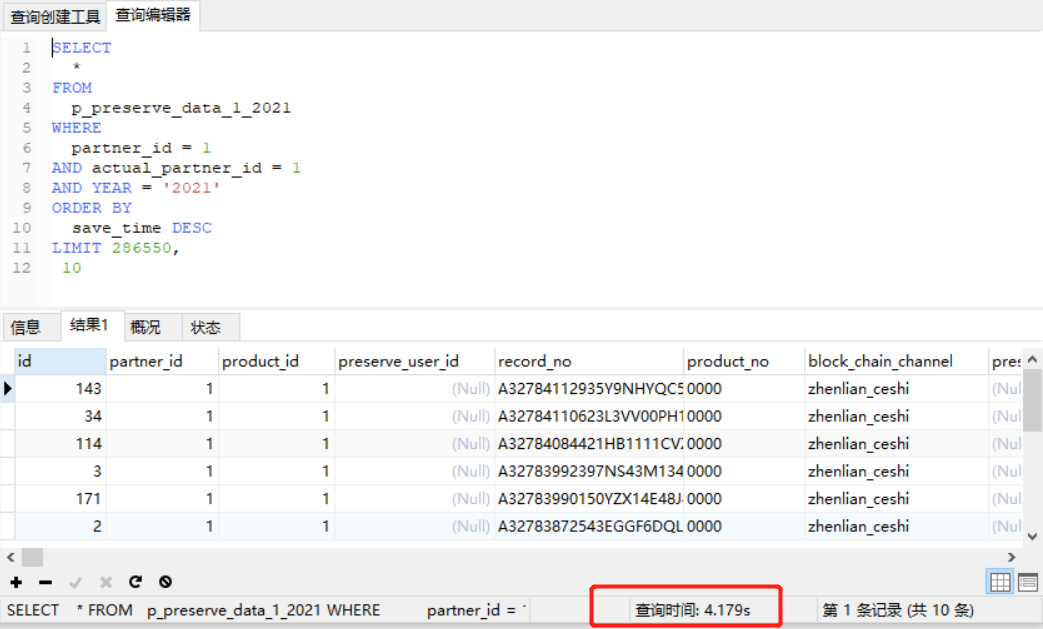This screenshot has height=629, width=1043.
Task: Click LIMIT value 286550
Action: pos(142,248)
